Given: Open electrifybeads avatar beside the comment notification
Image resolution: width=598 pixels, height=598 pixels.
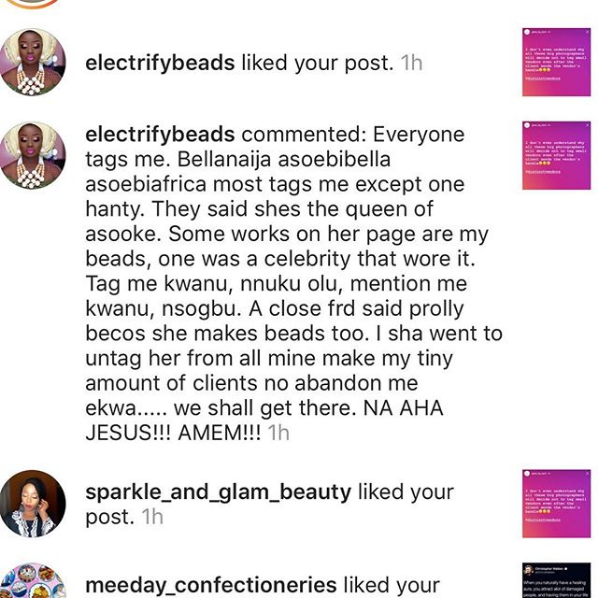Looking at the screenshot, I should (33, 155).
